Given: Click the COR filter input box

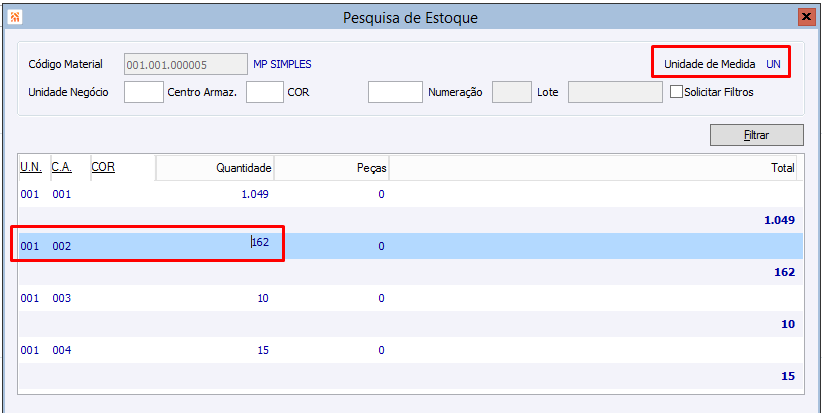Looking at the screenshot, I should (x=395, y=92).
